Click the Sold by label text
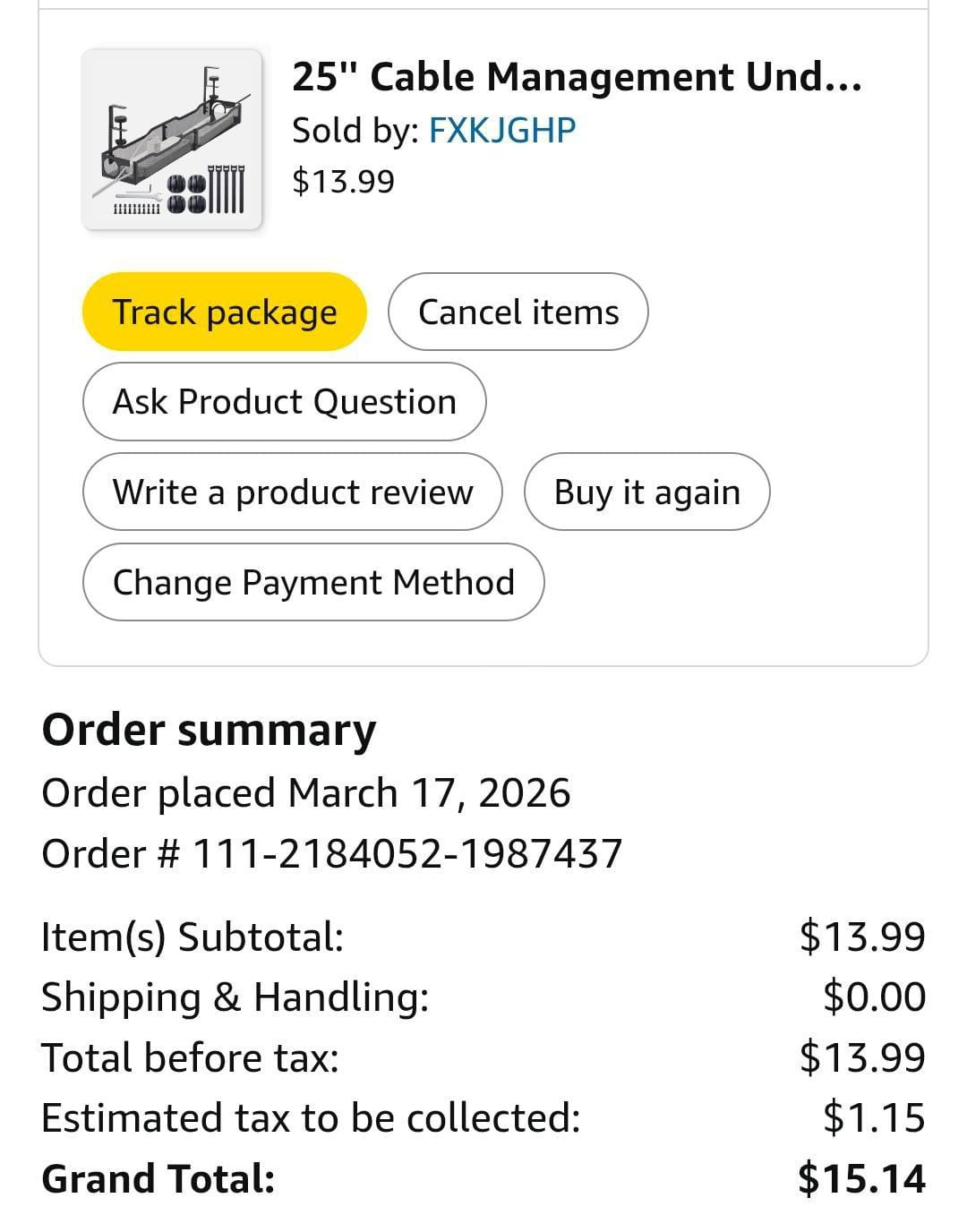Screen dimensions: 967x1232 (x=355, y=131)
